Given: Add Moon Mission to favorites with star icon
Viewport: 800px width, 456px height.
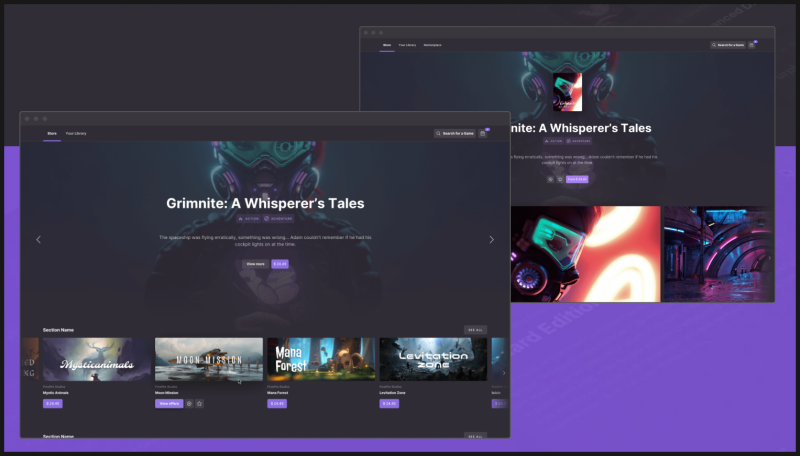Looking at the screenshot, I should coord(199,403).
